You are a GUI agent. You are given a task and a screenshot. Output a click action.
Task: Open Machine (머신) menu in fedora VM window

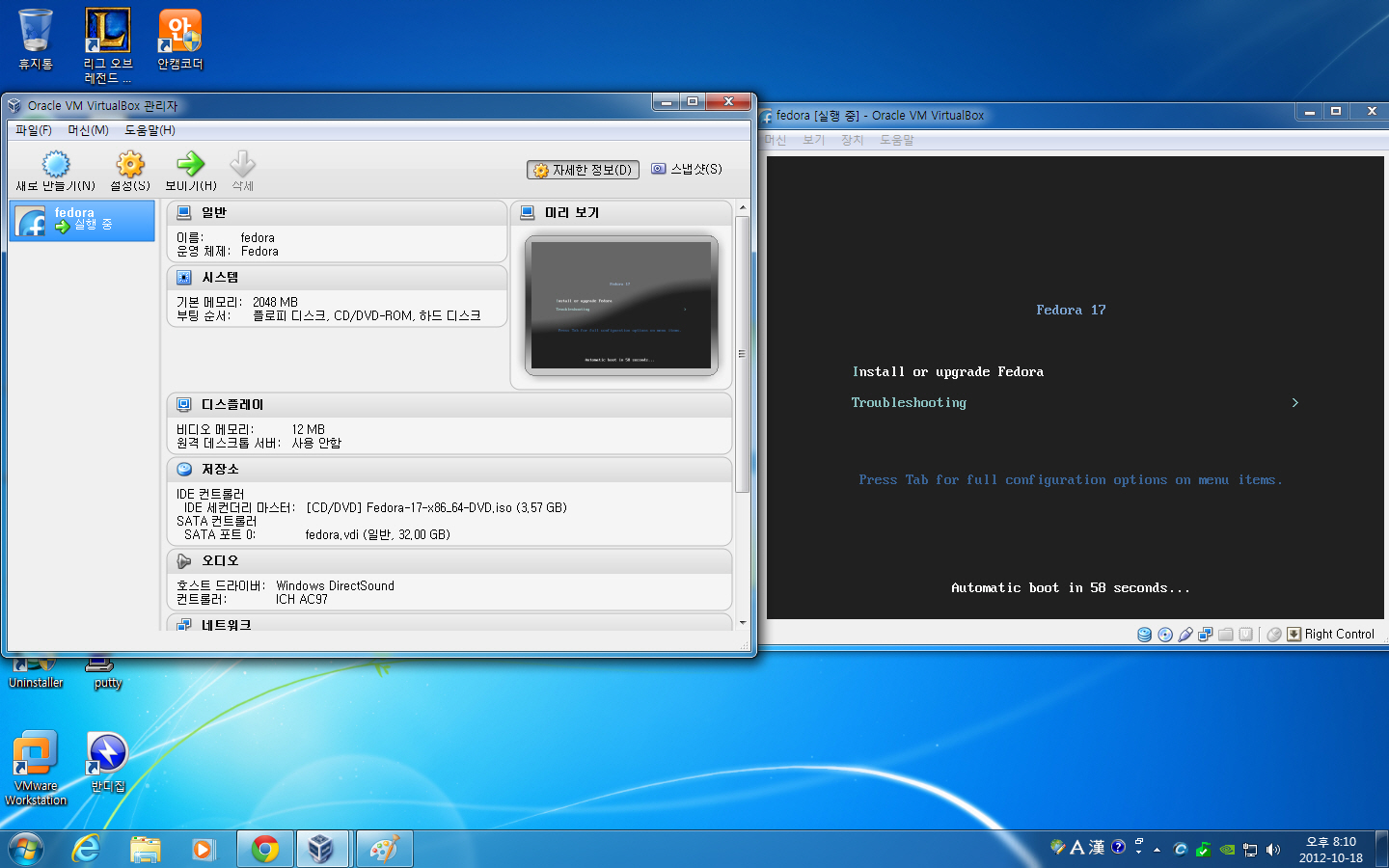(x=776, y=140)
